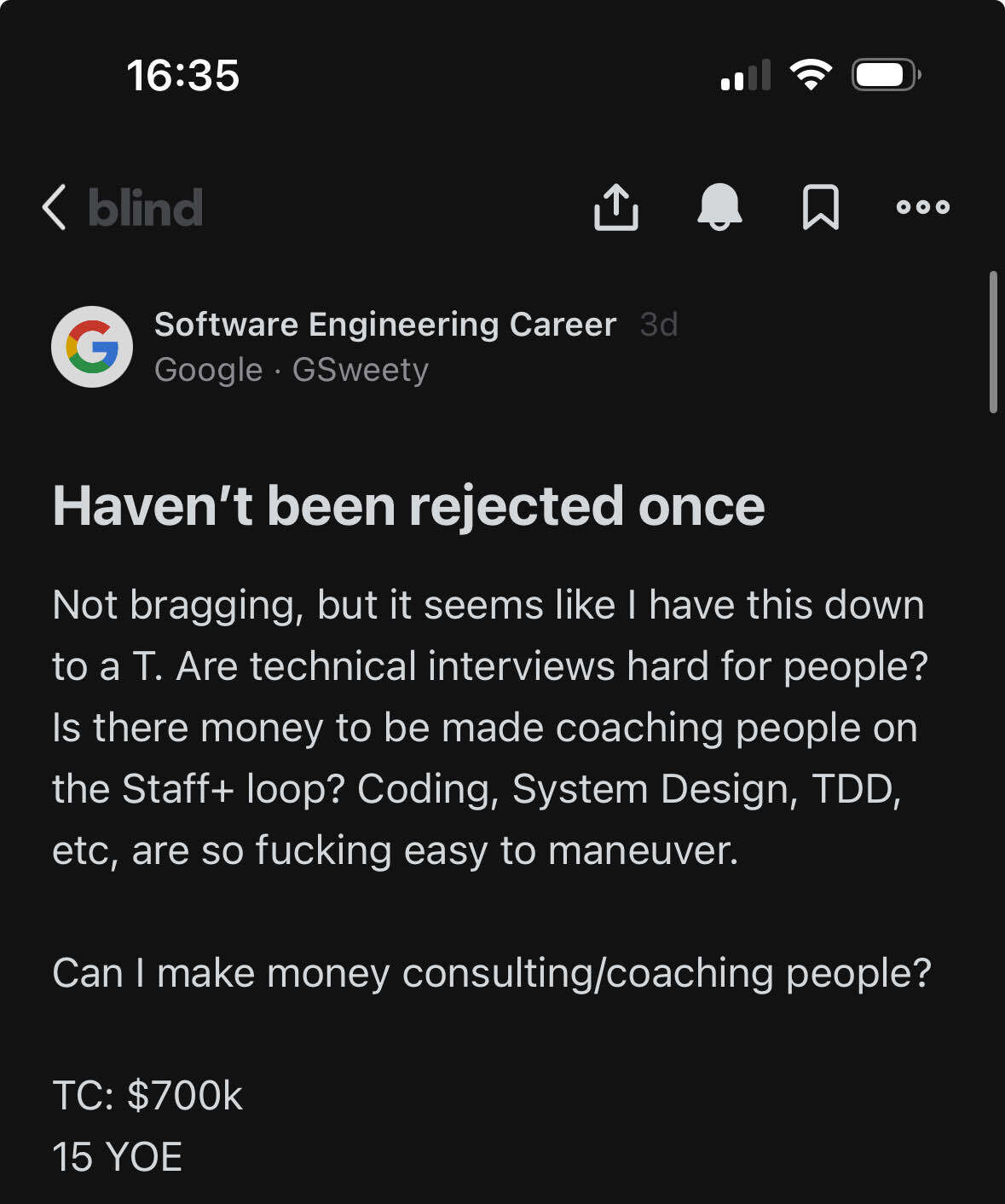The image size is (1005, 1204).
Task: Tap the battery indicator icon
Action: pyautogui.click(x=887, y=75)
